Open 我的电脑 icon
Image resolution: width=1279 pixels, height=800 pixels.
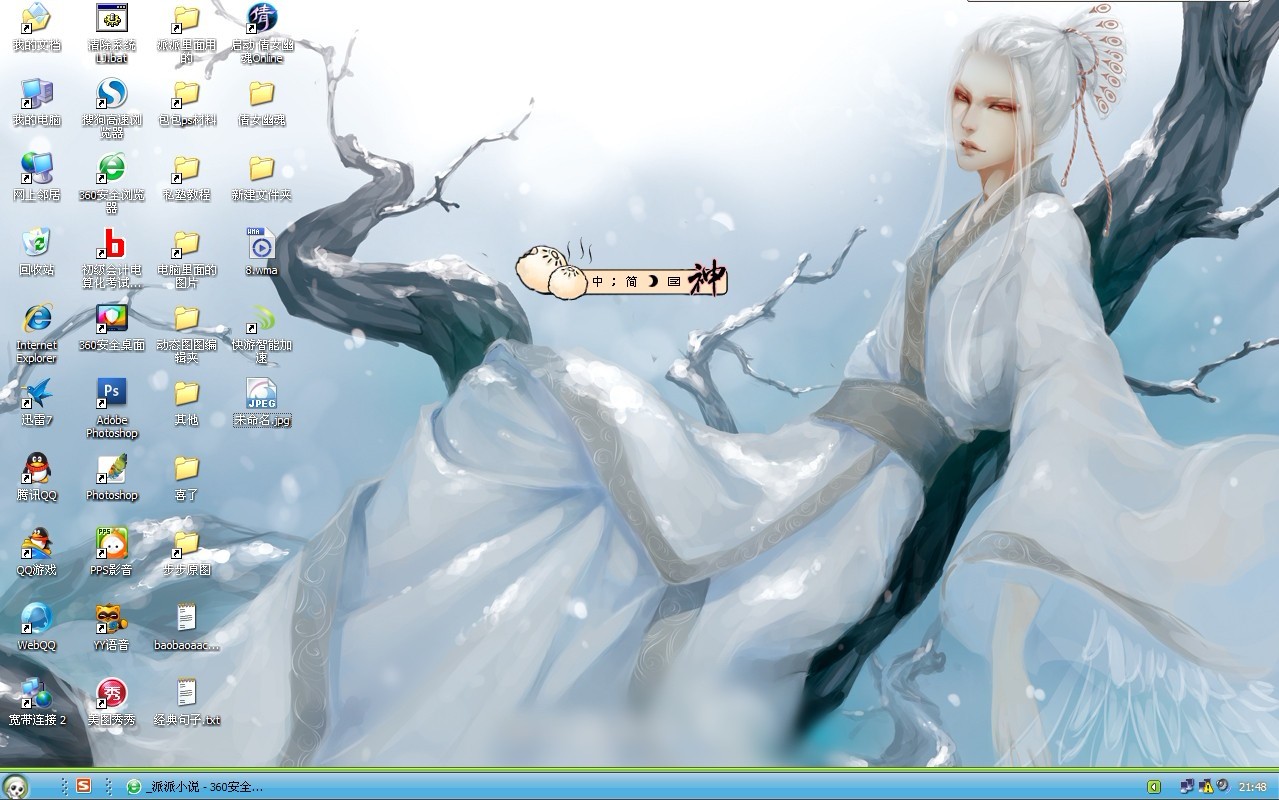coord(37,102)
